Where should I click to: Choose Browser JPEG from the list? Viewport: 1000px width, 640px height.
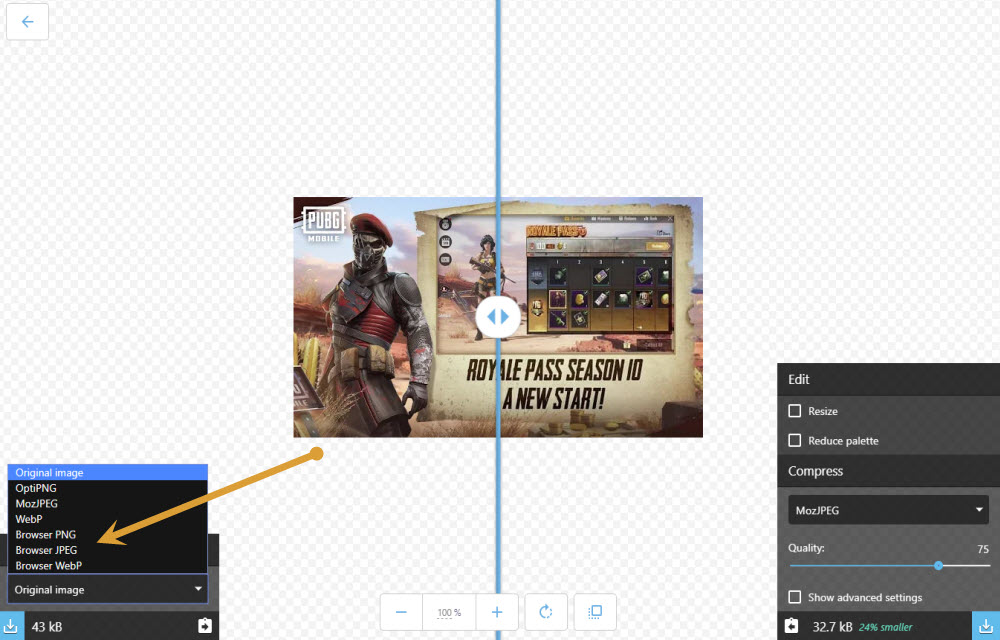[108, 550]
